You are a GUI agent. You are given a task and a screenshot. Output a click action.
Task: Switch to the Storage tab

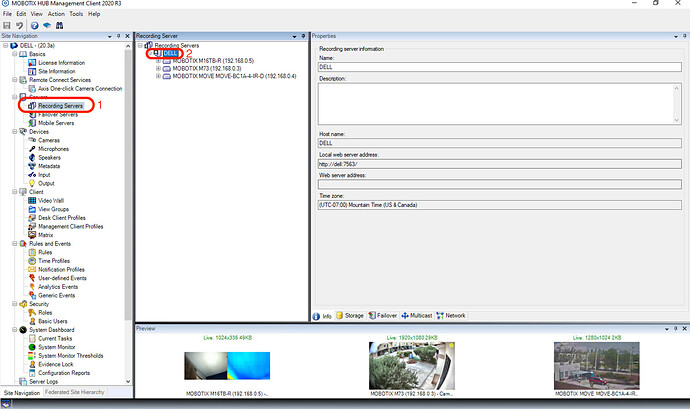tap(350, 316)
